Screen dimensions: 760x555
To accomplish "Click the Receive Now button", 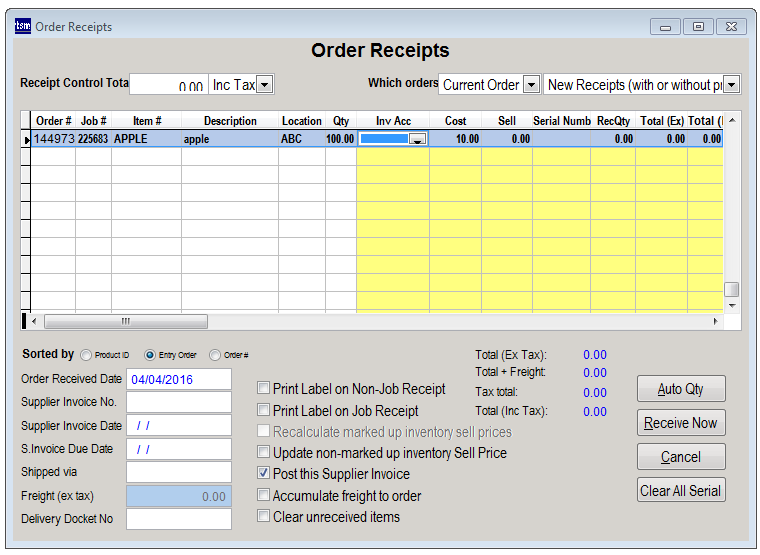I will 681,423.
